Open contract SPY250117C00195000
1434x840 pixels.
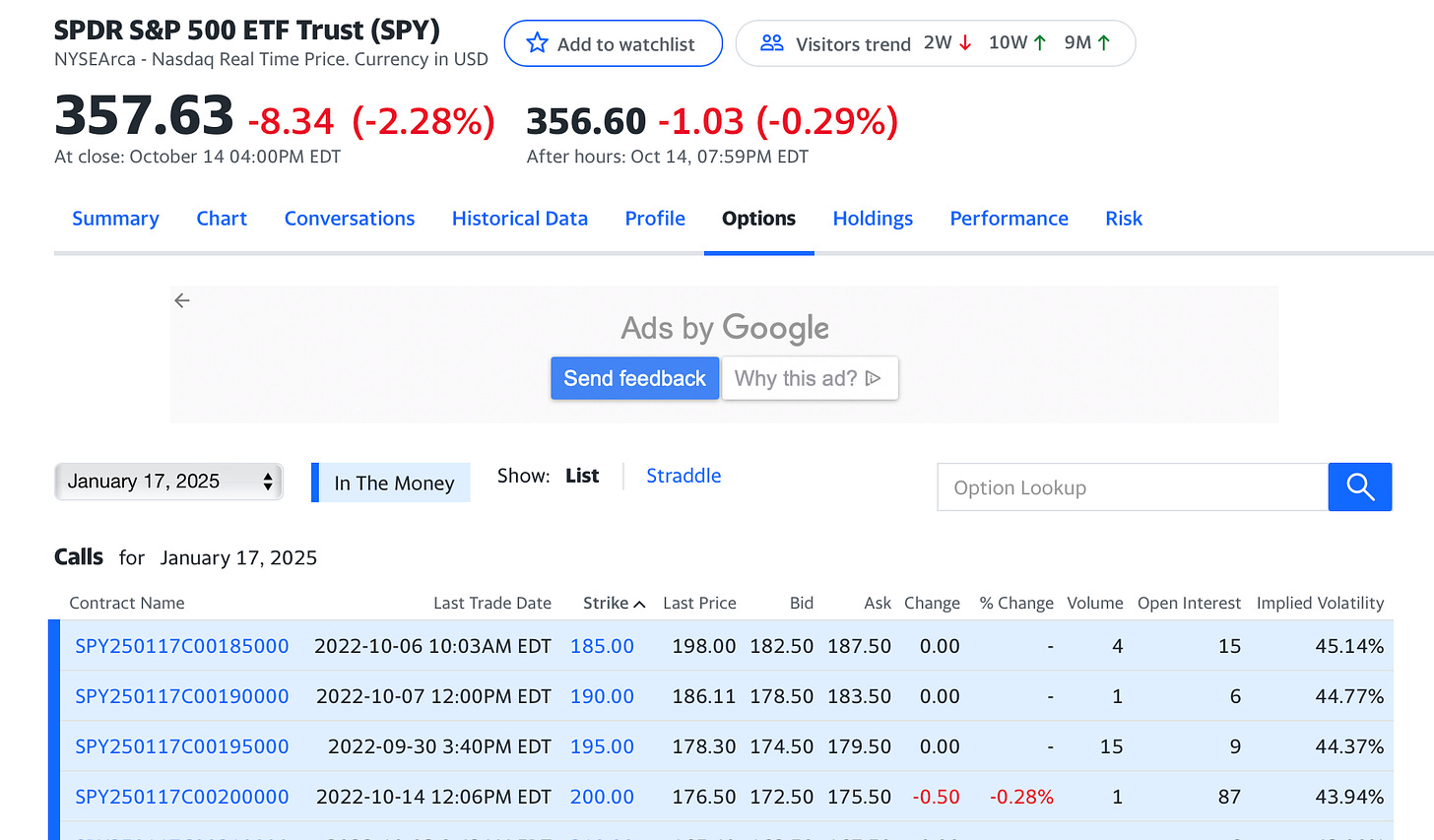click(x=182, y=746)
